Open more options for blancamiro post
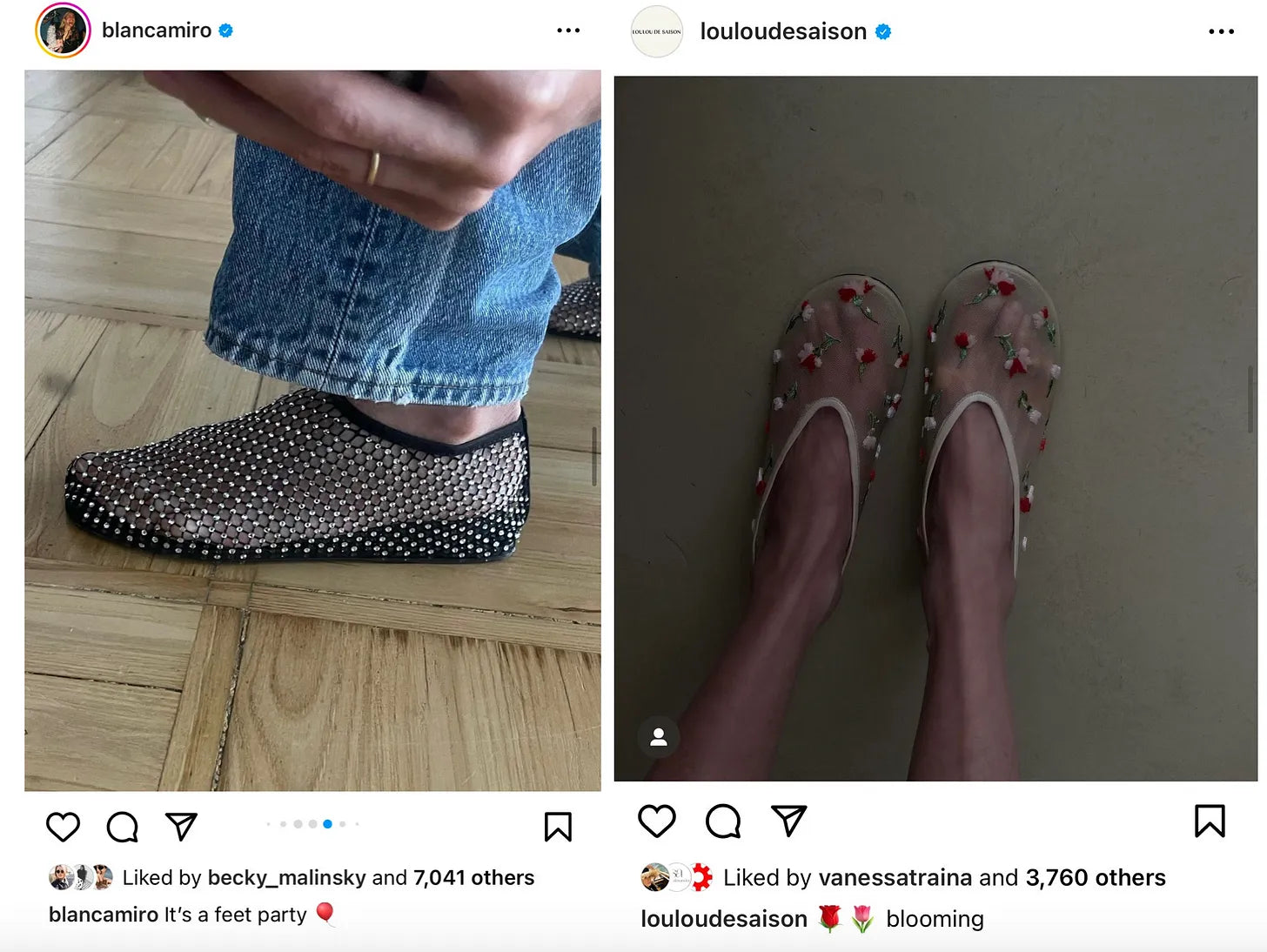Screen dimensions: 1267x952 (x=568, y=30)
